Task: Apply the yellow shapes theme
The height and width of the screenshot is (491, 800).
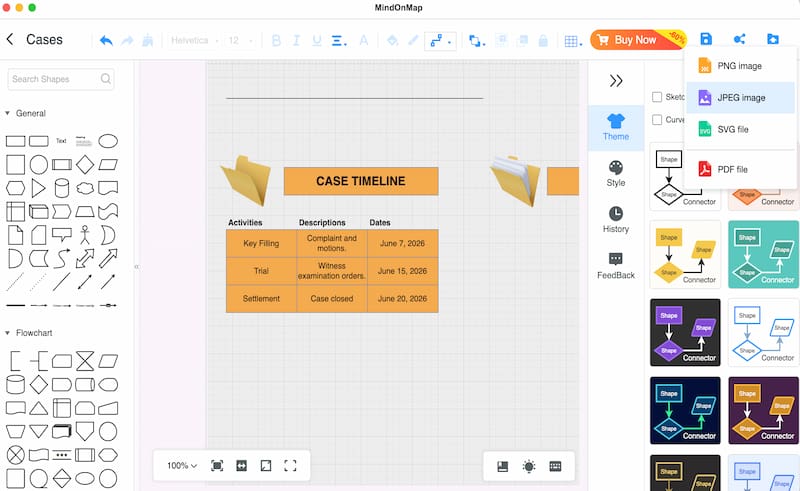Action: (x=685, y=255)
